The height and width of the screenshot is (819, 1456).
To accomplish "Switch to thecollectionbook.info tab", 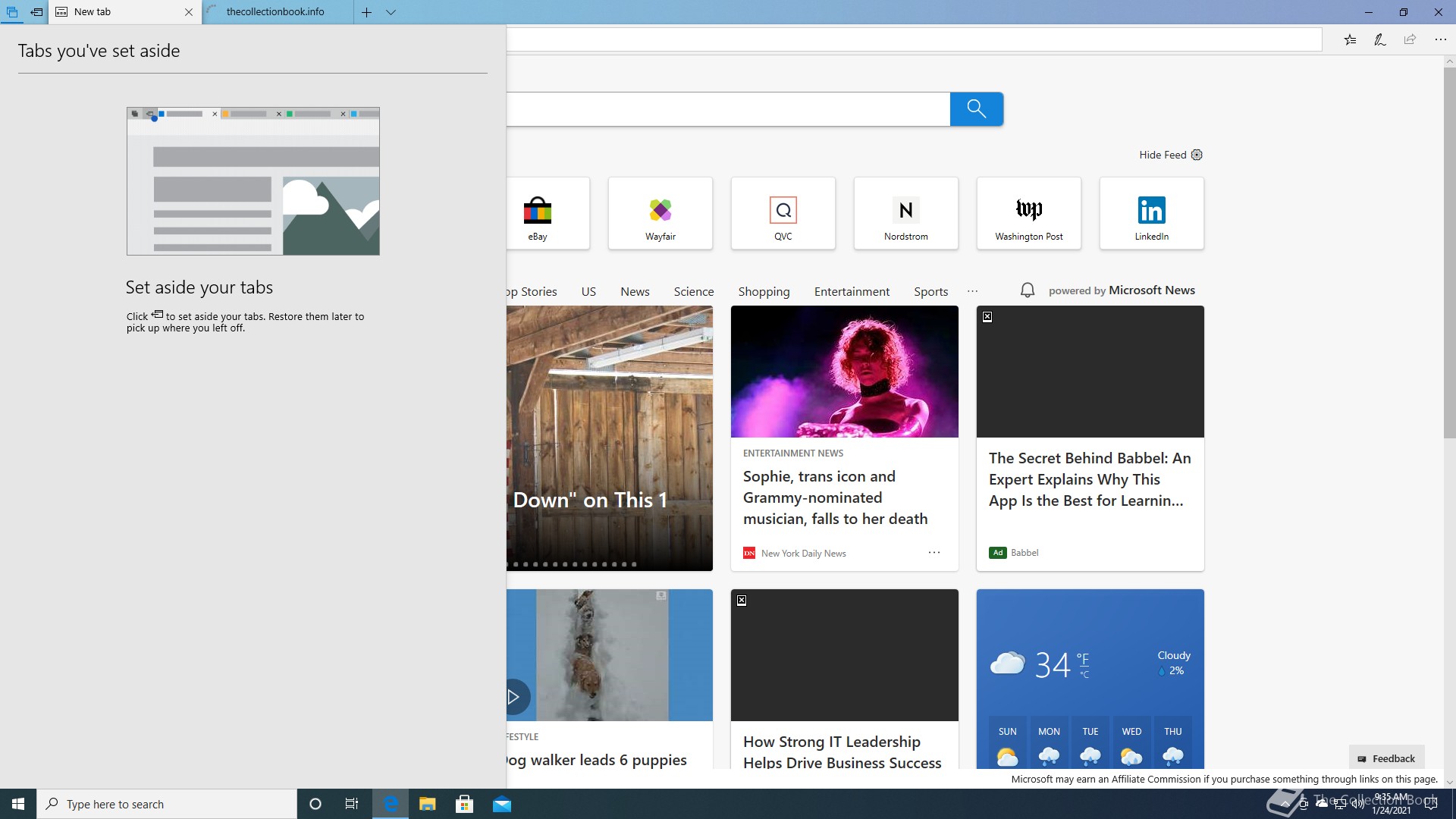I will point(278,12).
